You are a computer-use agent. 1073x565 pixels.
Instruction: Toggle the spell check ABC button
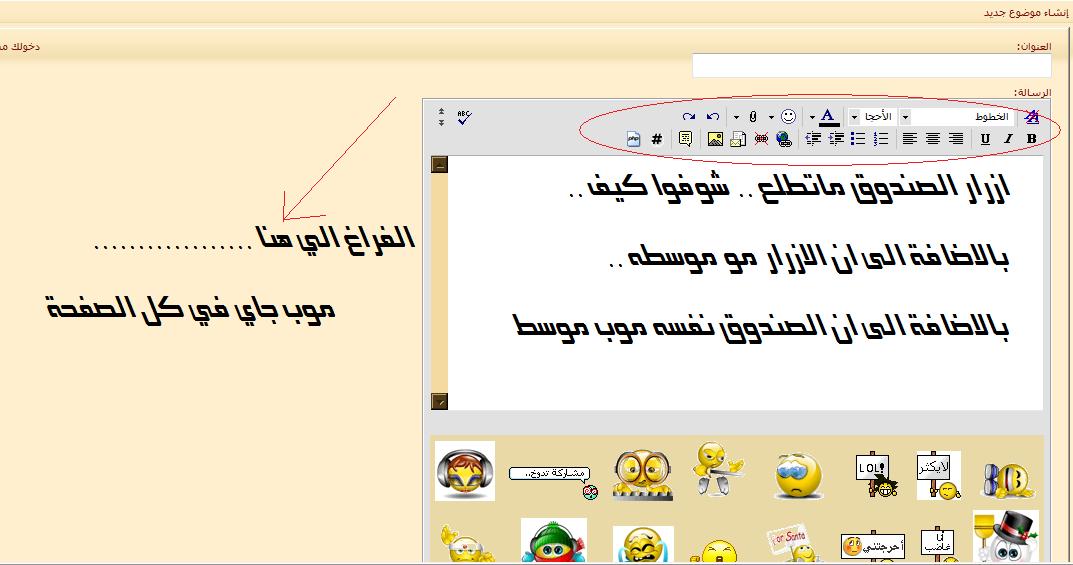click(463, 117)
